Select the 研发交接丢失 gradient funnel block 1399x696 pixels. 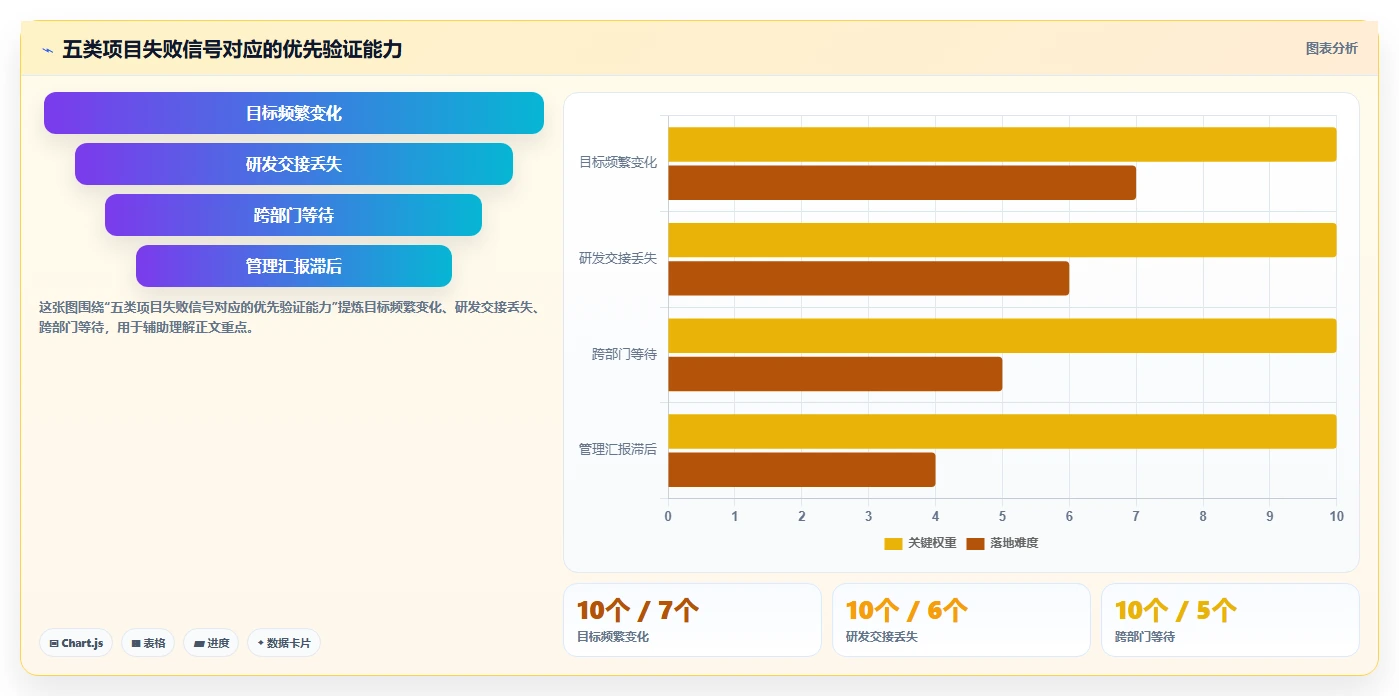pyautogui.click(x=294, y=164)
